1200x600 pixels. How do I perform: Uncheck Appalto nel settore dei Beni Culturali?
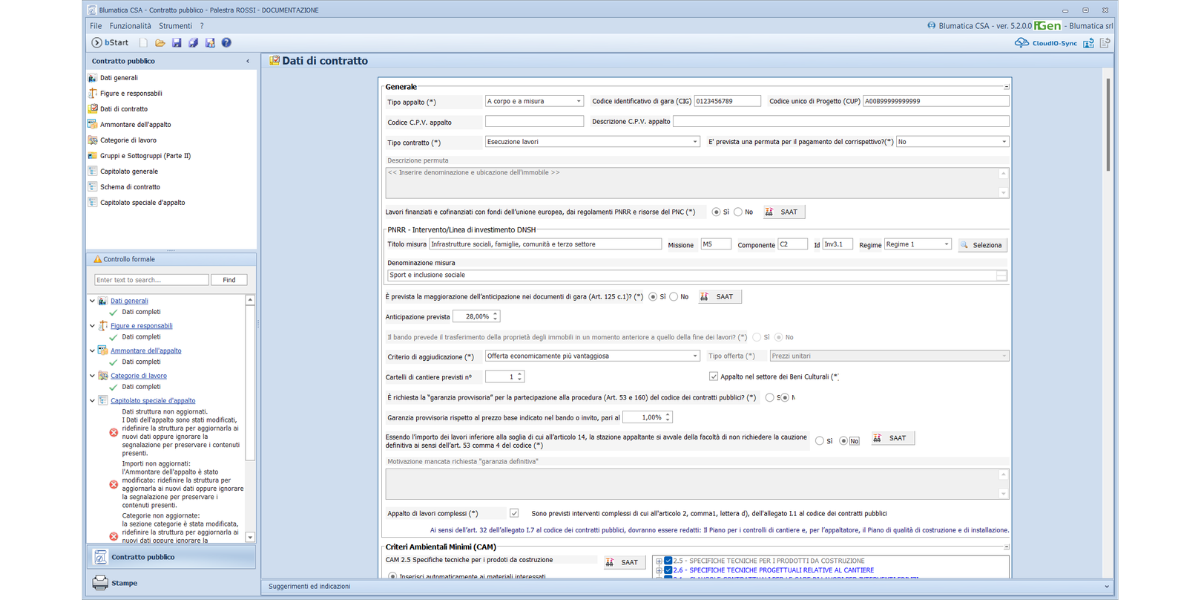coord(713,377)
